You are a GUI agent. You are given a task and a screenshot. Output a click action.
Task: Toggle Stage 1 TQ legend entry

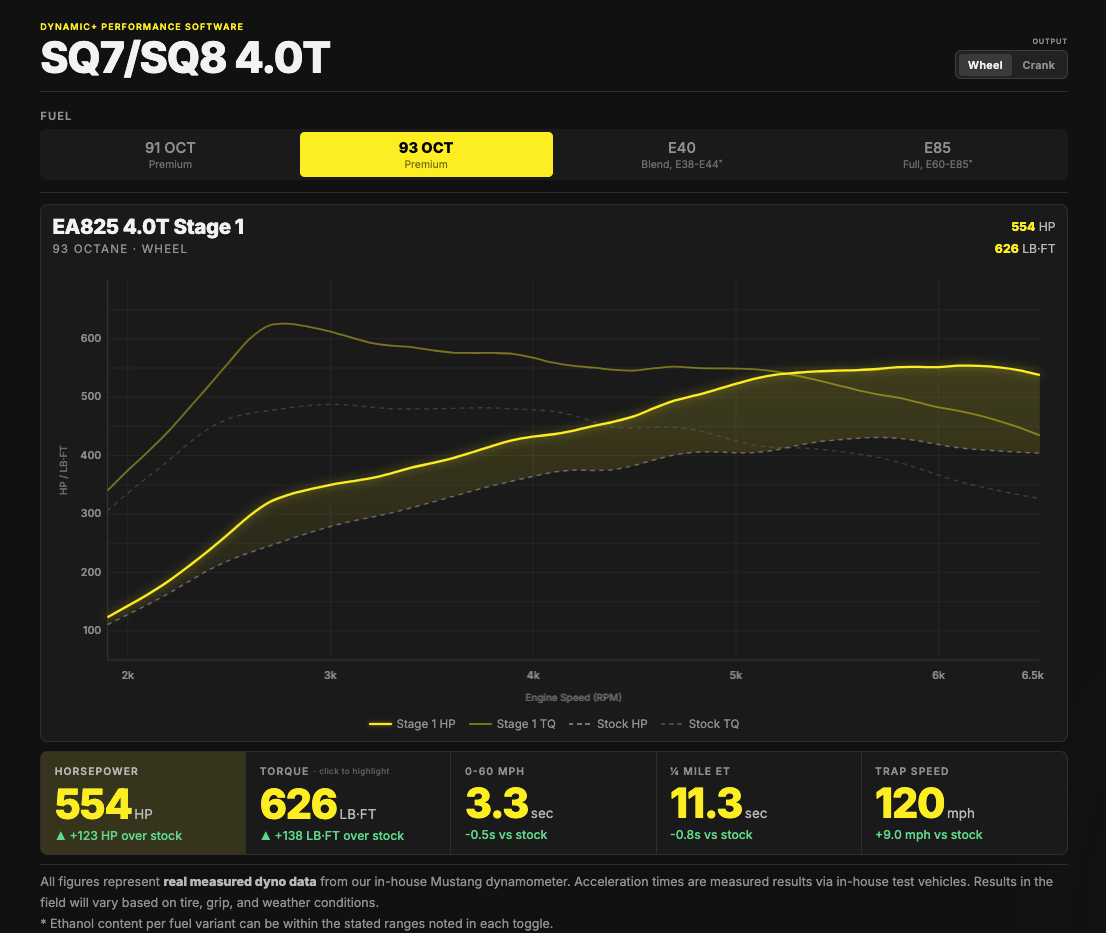point(513,724)
